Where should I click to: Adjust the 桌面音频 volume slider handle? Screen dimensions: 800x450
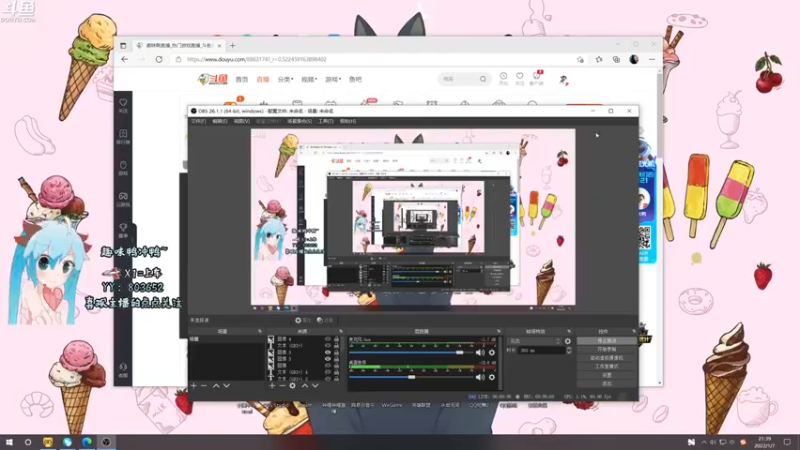click(411, 377)
